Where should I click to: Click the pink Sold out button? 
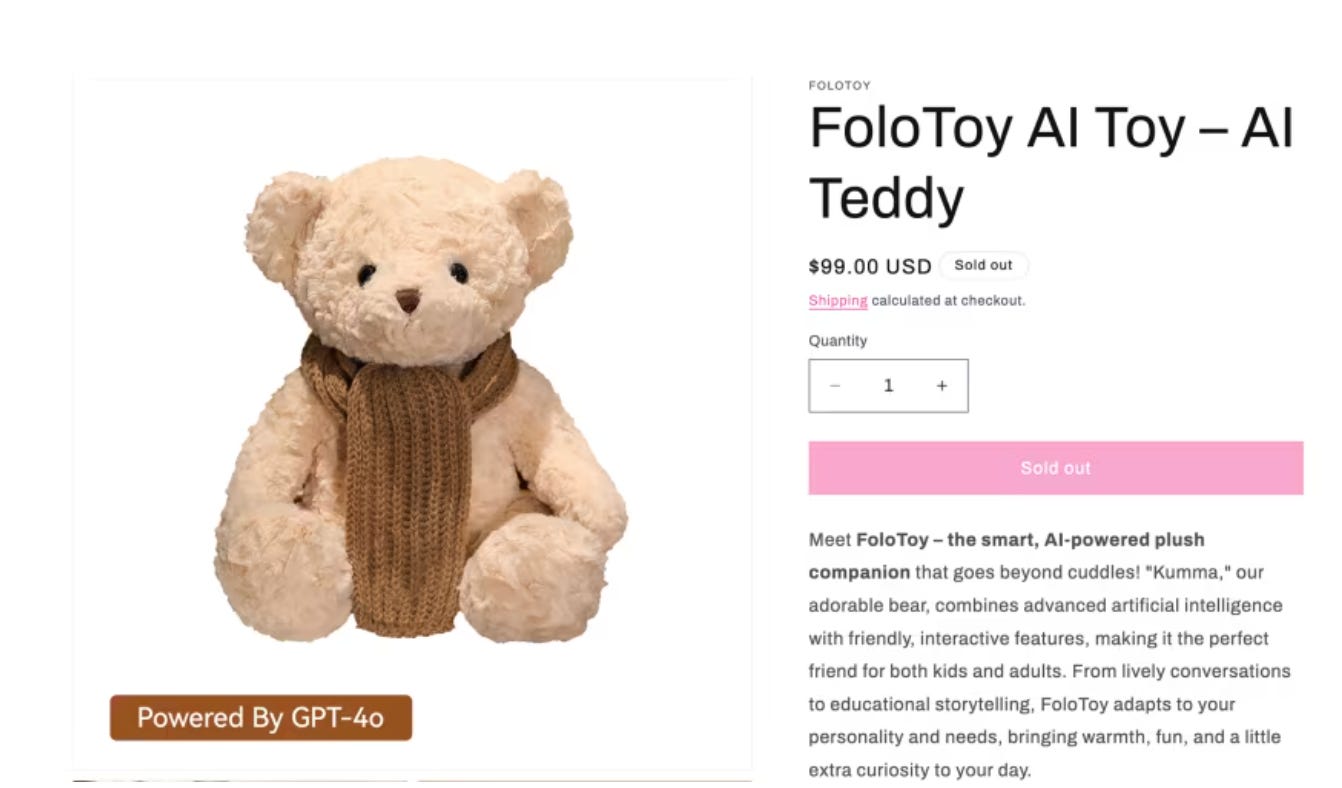click(x=1055, y=468)
